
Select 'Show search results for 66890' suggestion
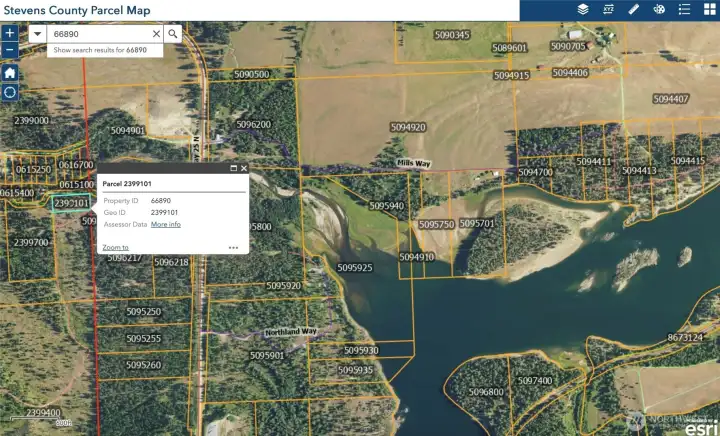pos(100,49)
